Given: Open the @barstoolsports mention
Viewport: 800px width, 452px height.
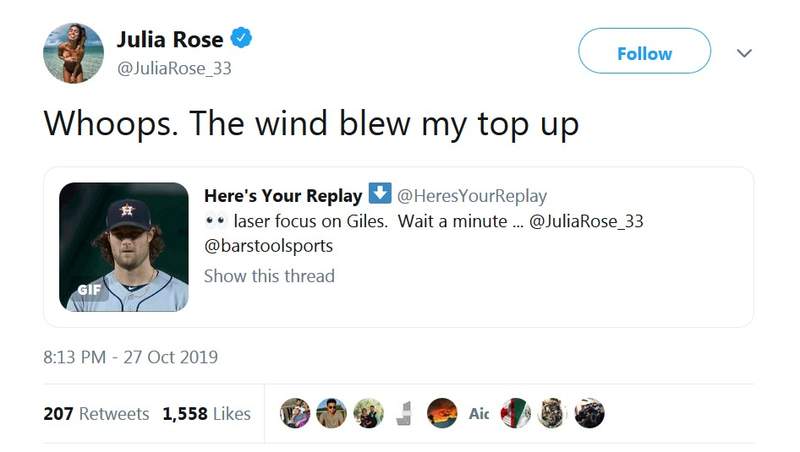Looking at the screenshot, I should [267, 247].
